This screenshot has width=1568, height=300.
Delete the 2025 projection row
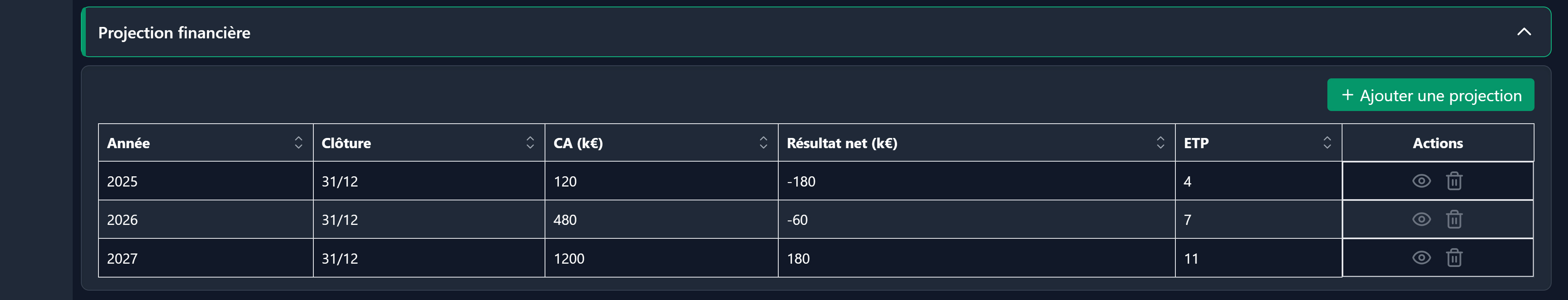click(x=1454, y=181)
